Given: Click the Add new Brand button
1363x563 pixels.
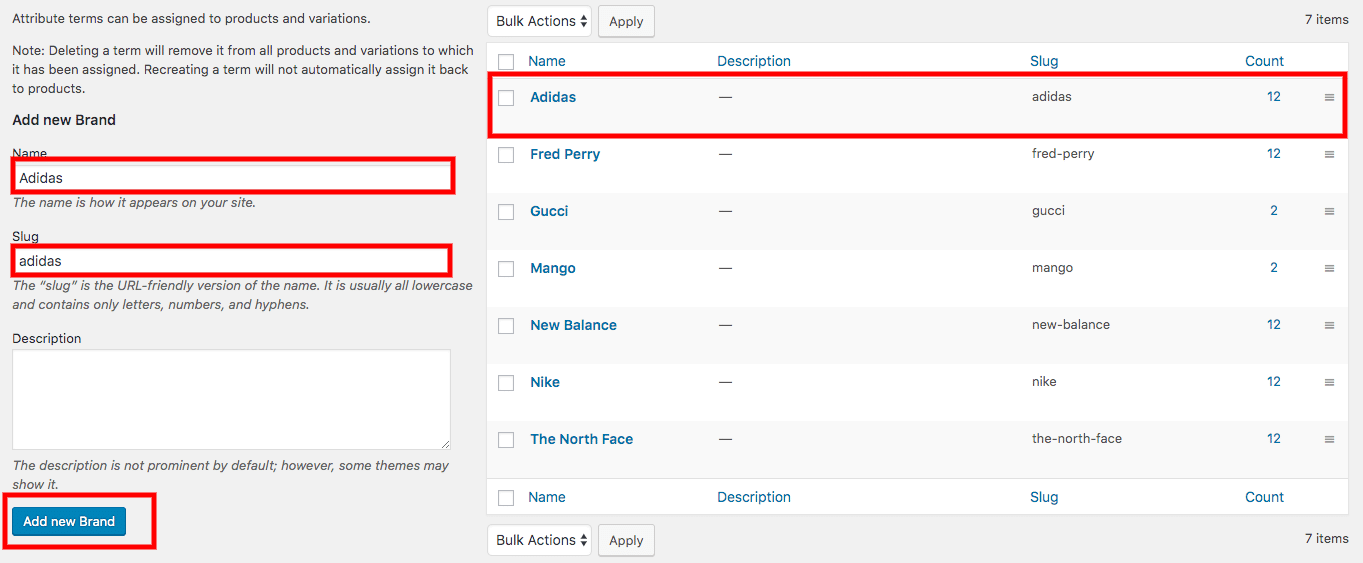Looking at the screenshot, I should point(69,521).
